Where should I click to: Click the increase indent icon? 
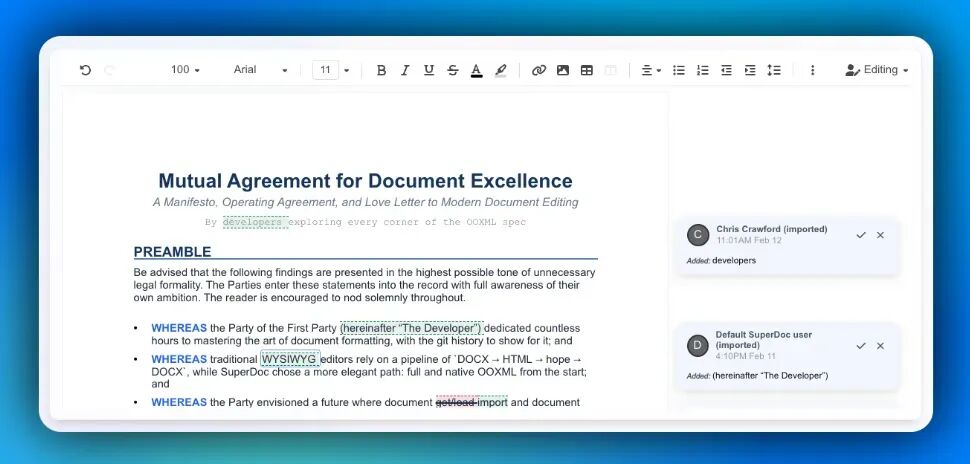(x=750, y=70)
